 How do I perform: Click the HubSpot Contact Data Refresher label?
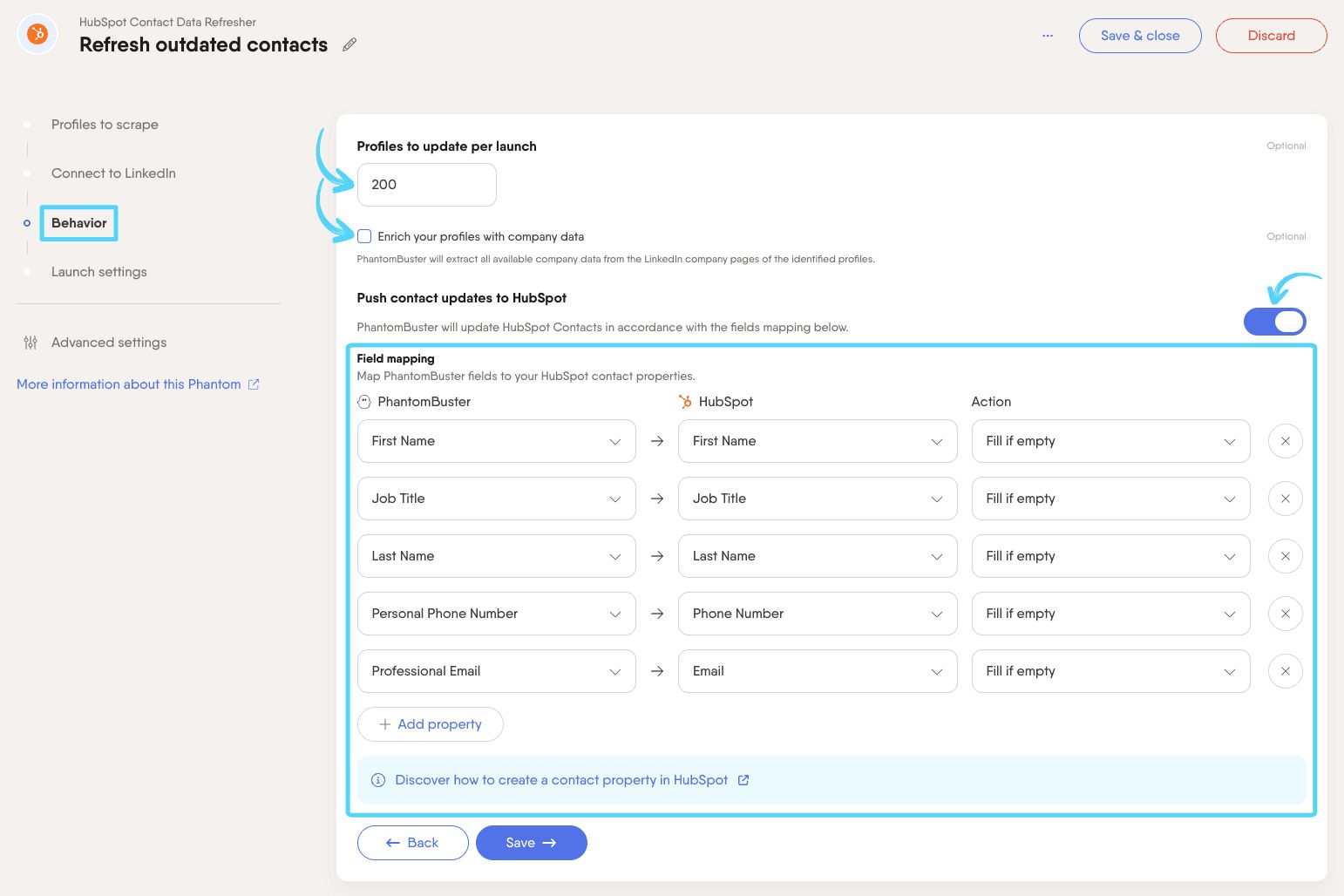[167, 22]
